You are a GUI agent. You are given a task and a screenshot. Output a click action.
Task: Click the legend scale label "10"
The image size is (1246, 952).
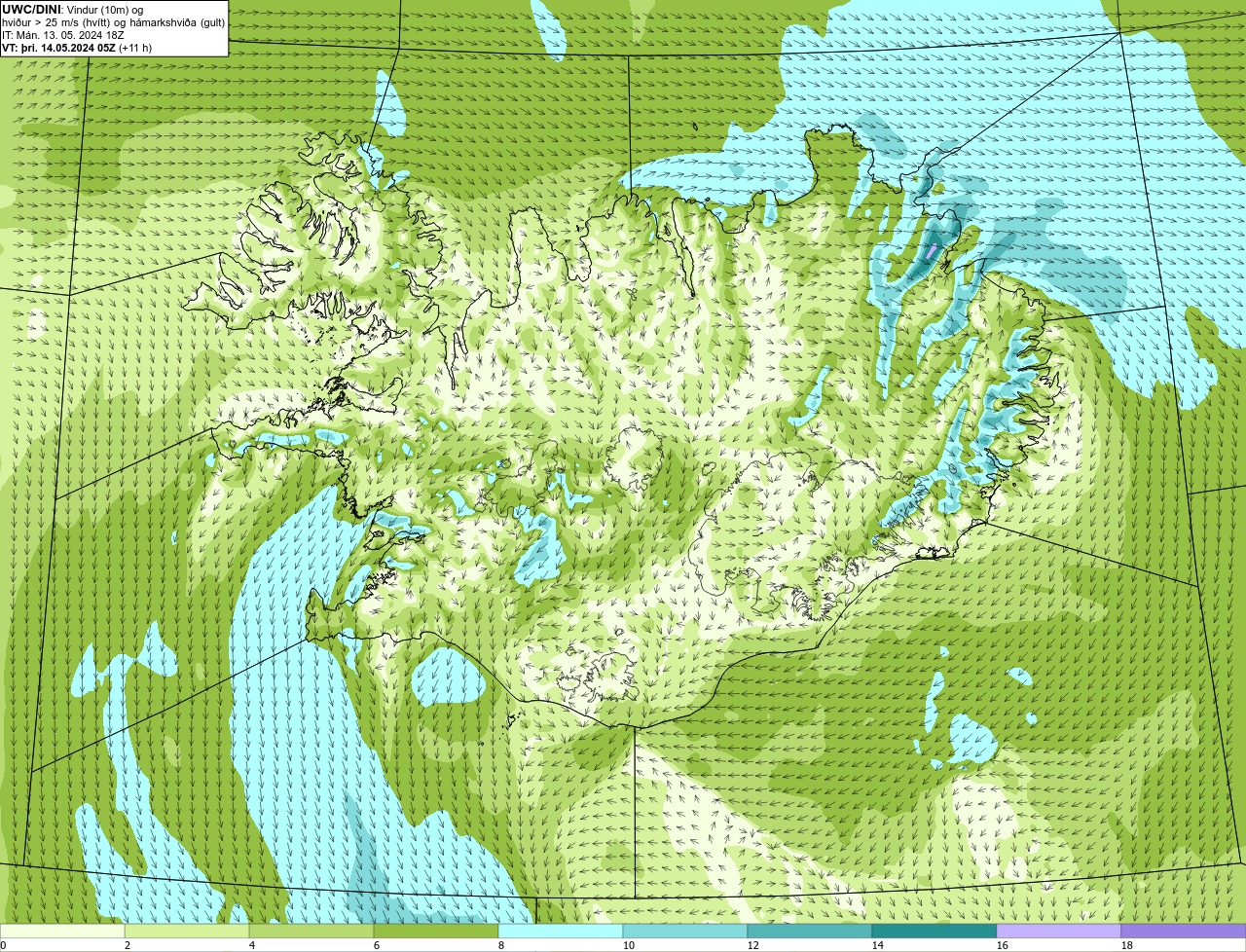(629, 945)
